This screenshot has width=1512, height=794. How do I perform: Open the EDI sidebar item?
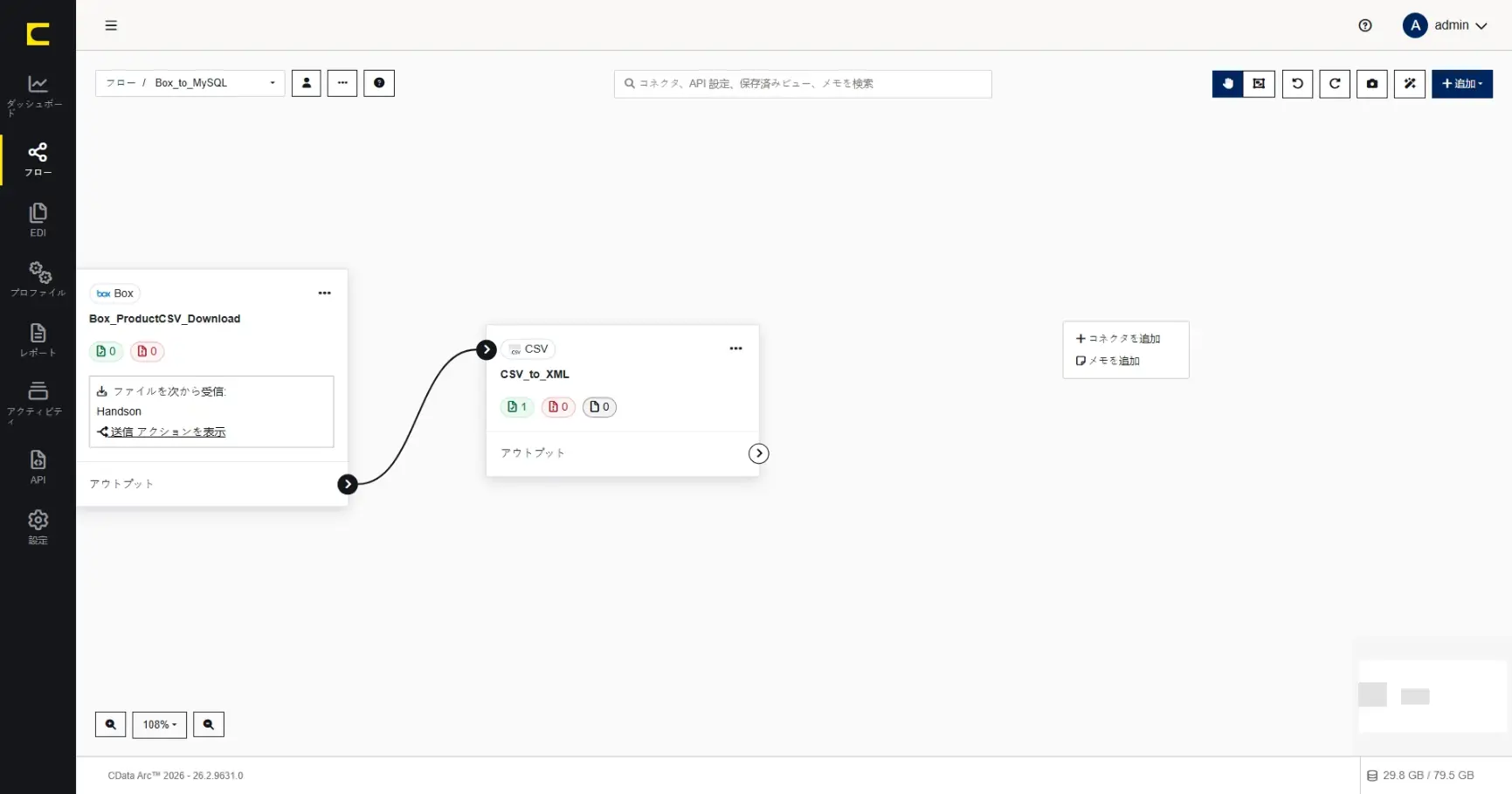[x=38, y=220]
